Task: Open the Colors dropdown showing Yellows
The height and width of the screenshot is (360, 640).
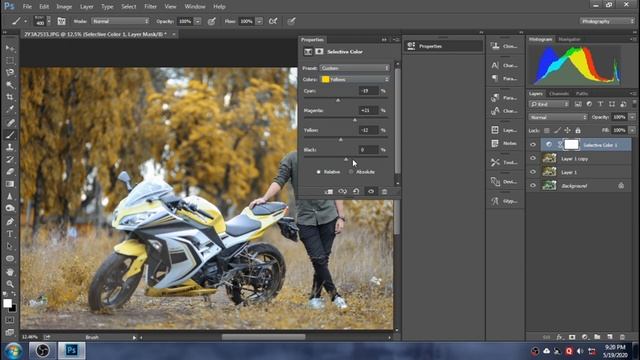Action: 355,79
